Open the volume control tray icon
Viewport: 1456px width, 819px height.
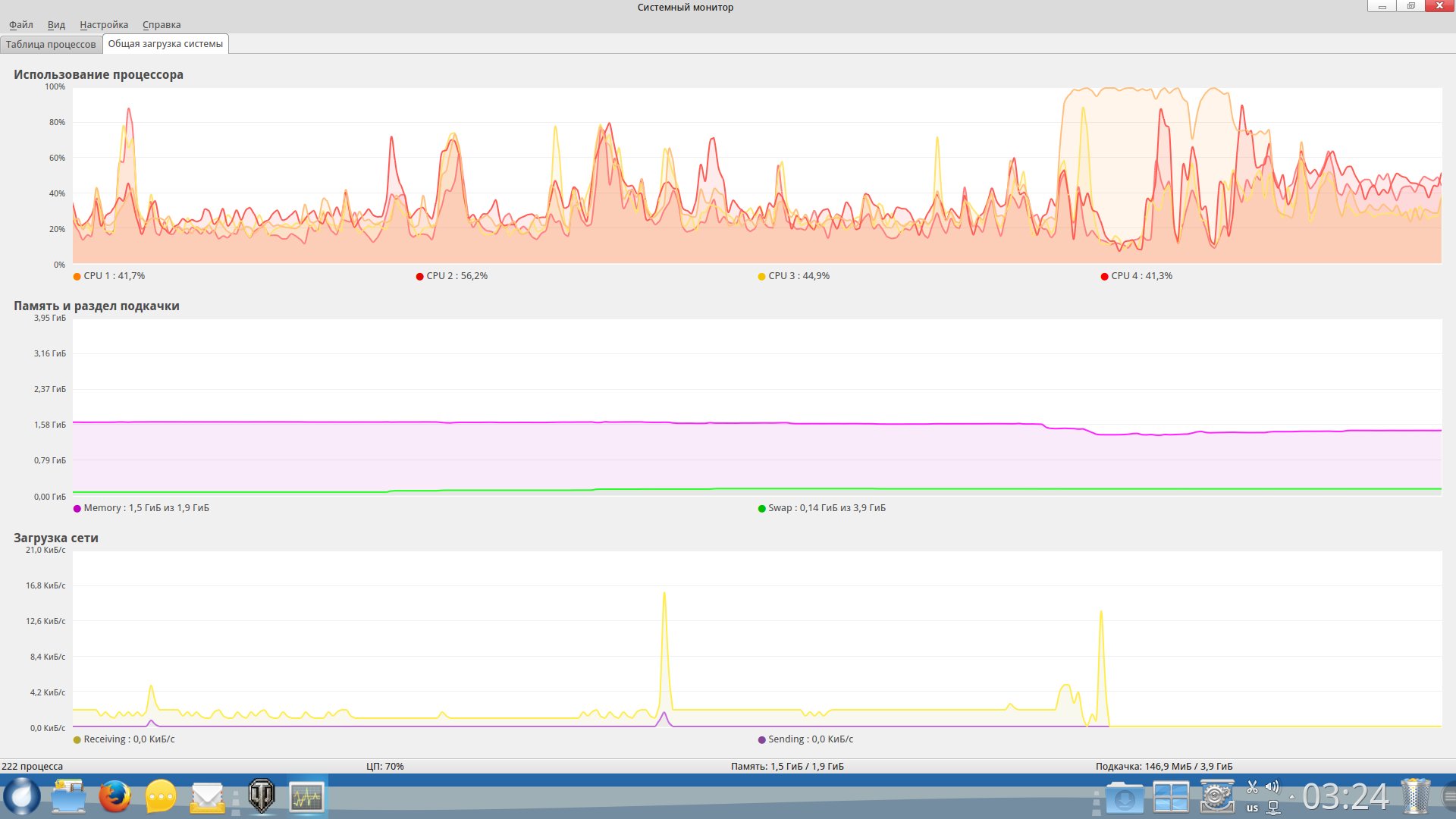1272,787
